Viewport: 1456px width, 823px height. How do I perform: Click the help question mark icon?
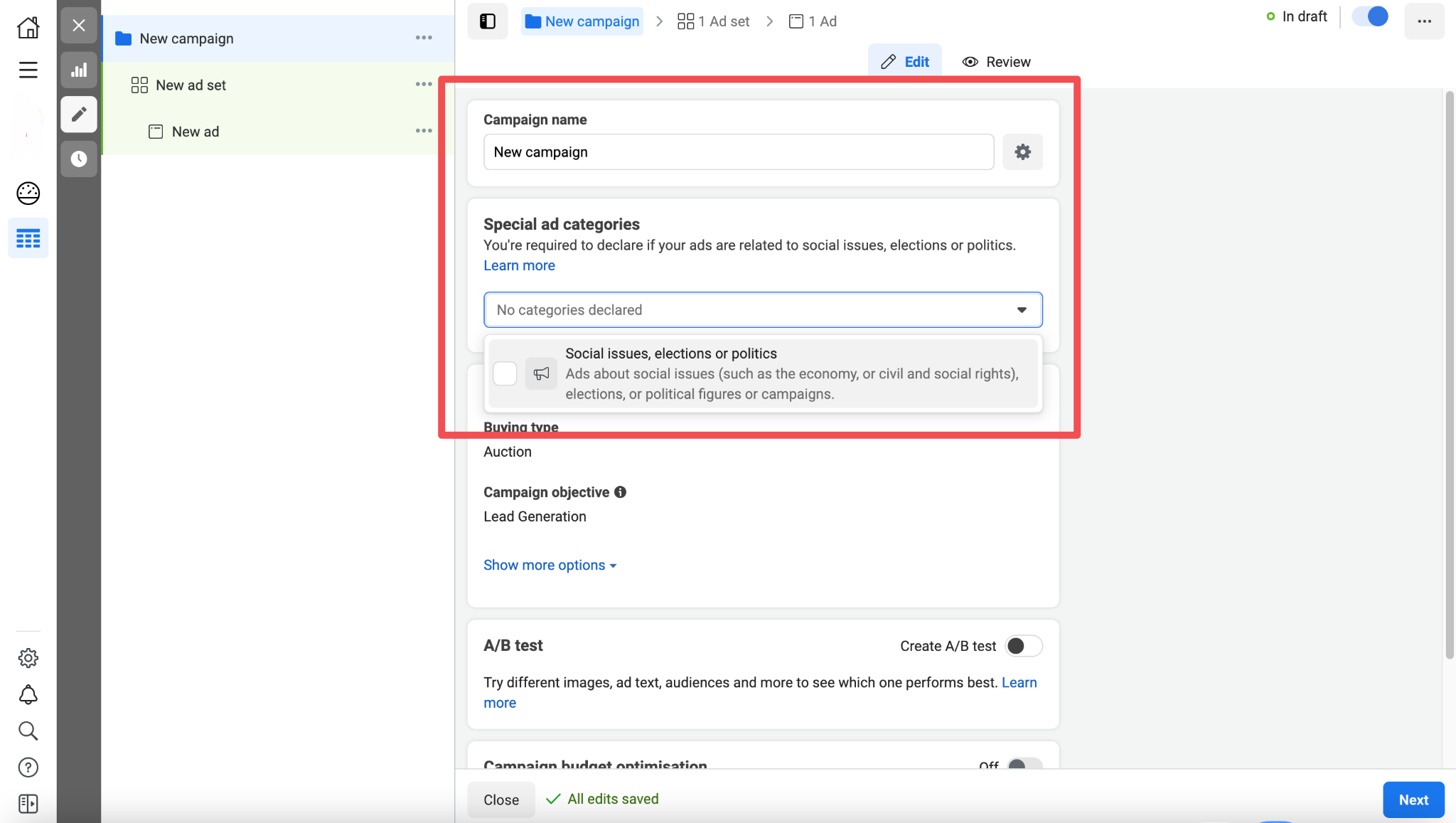click(x=28, y=768)
